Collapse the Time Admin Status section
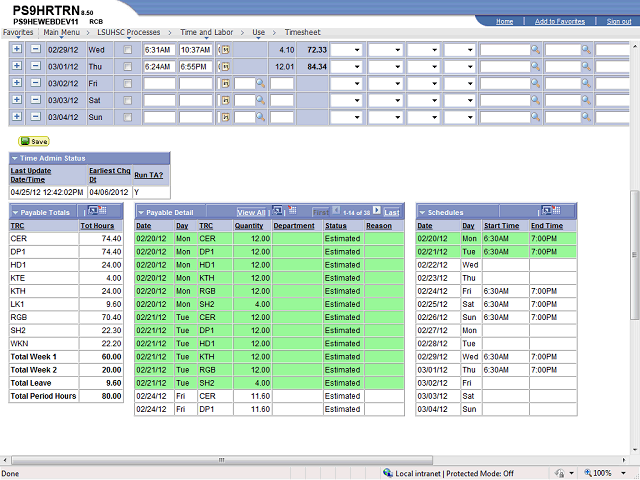640x480 pixels. click(x=15, y=158)
